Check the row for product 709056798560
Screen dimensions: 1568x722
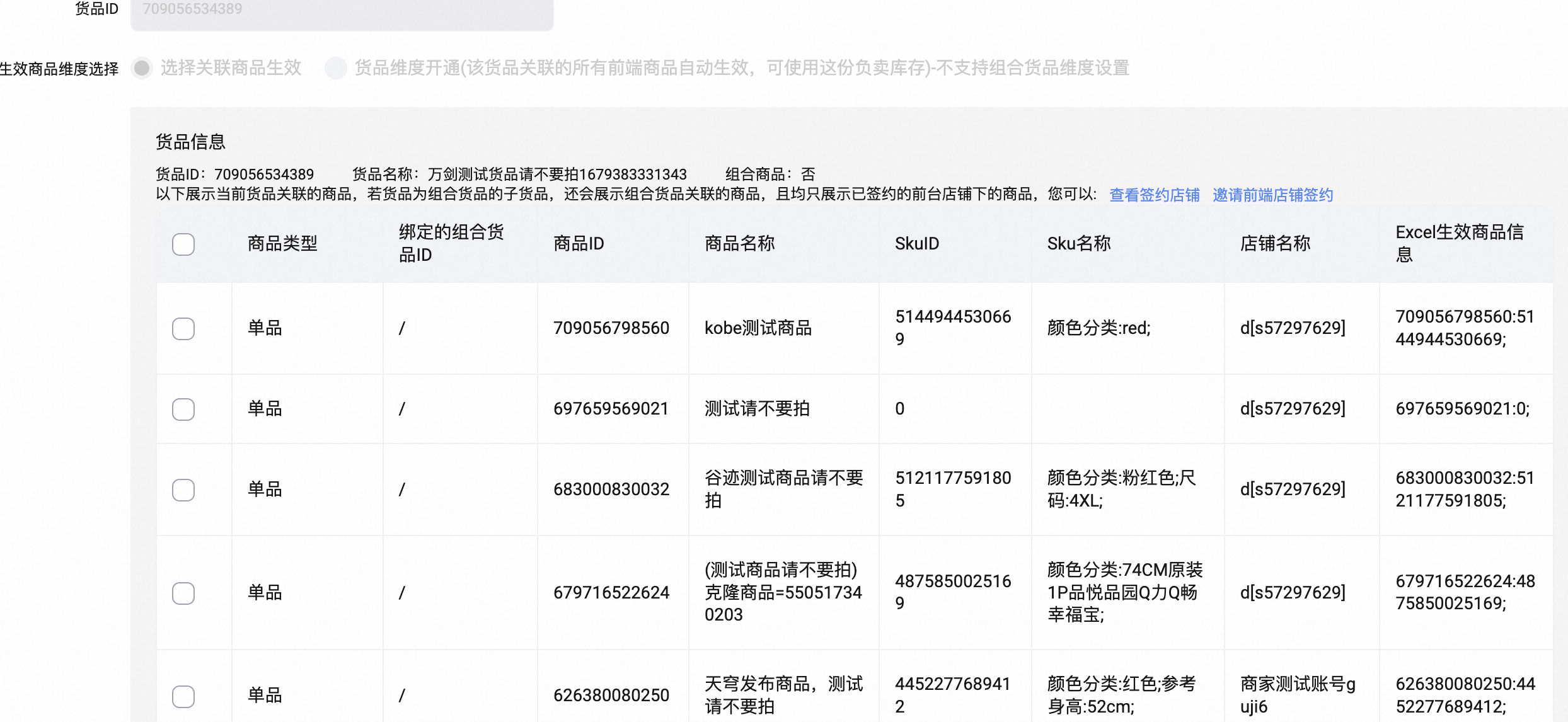183,328
